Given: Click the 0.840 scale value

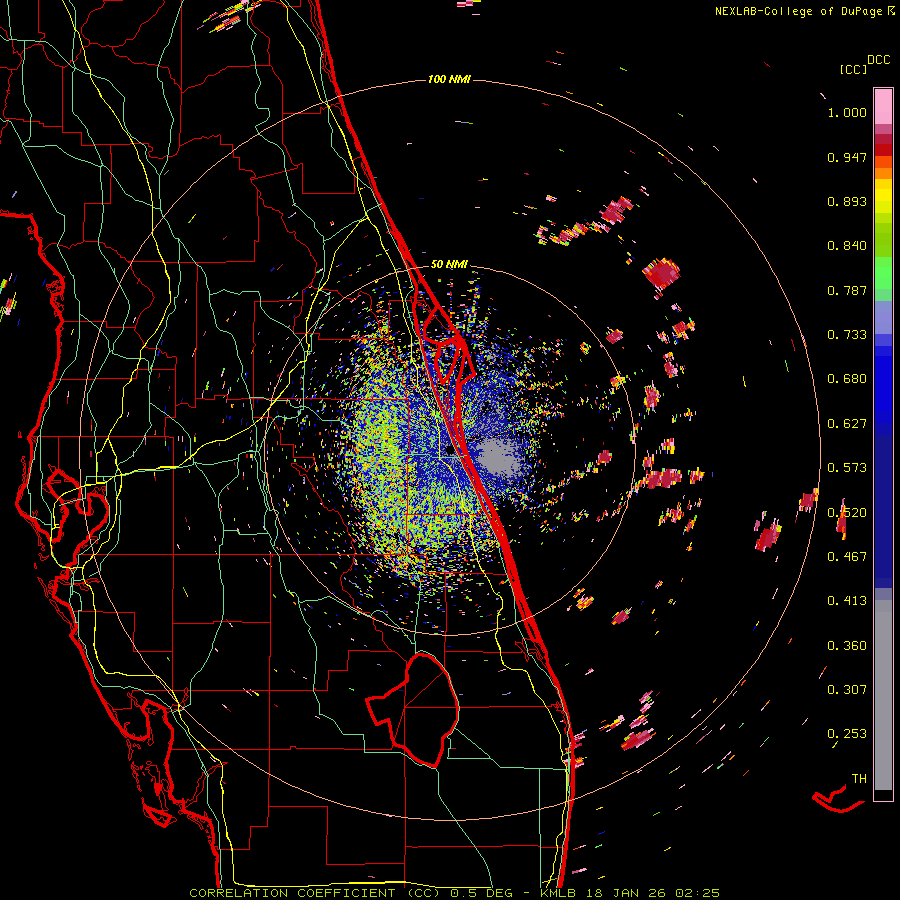Looking at the screenshot, I should tap(847, 246).
